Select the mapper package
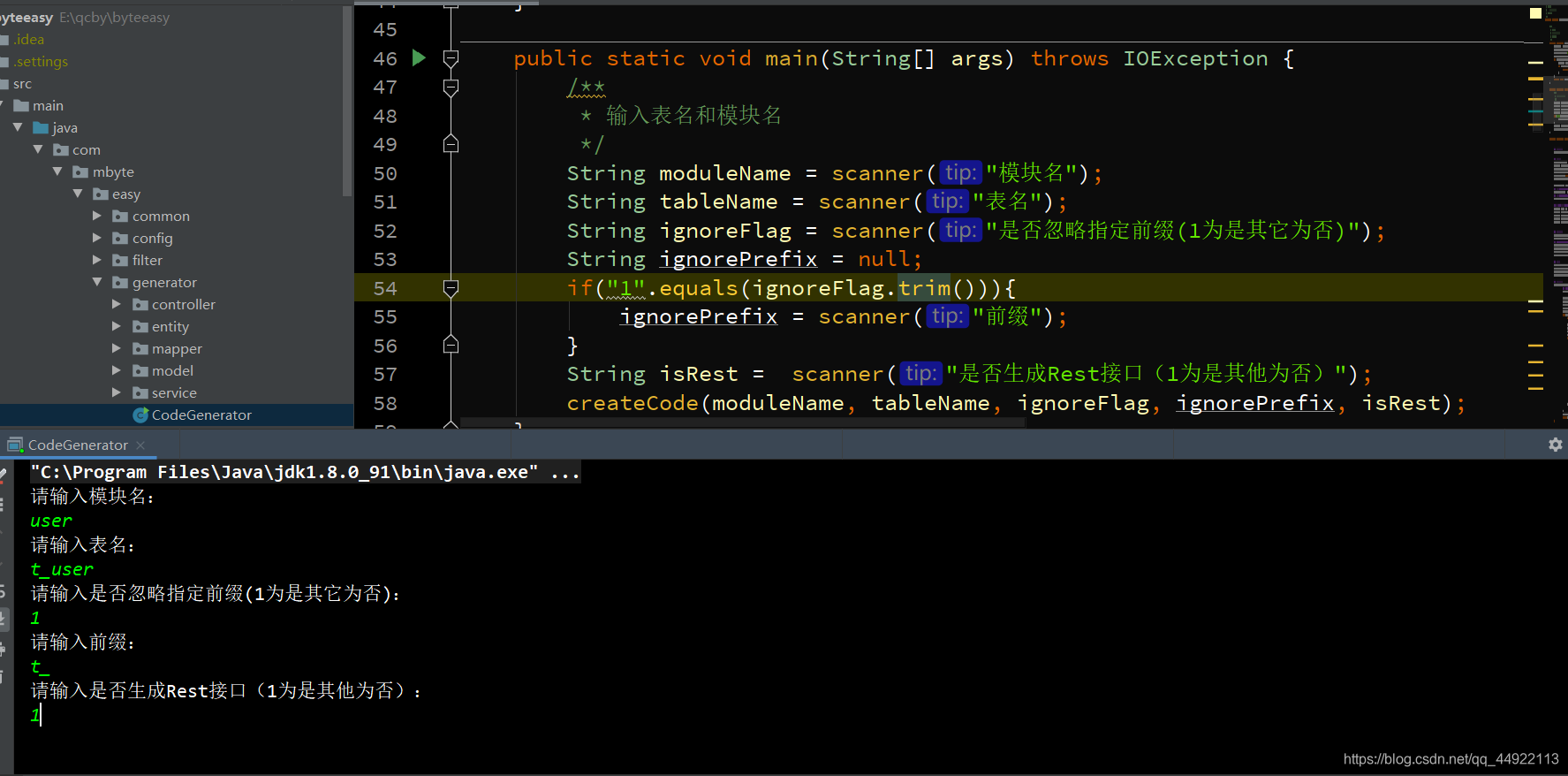This screenshot has width=1568, height=776. [x=177, y=348]
